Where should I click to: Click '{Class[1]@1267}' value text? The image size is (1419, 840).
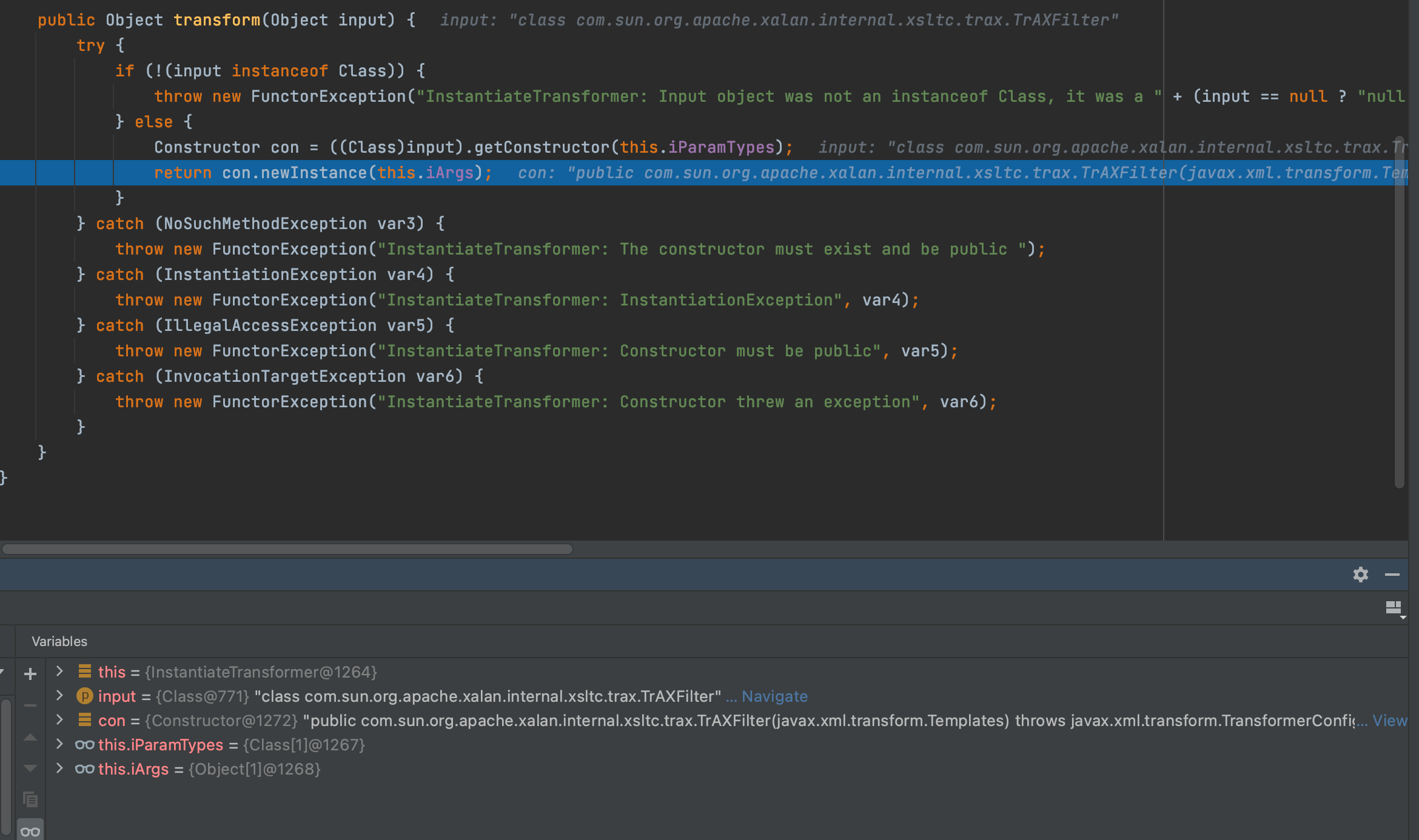click(304, 745)
